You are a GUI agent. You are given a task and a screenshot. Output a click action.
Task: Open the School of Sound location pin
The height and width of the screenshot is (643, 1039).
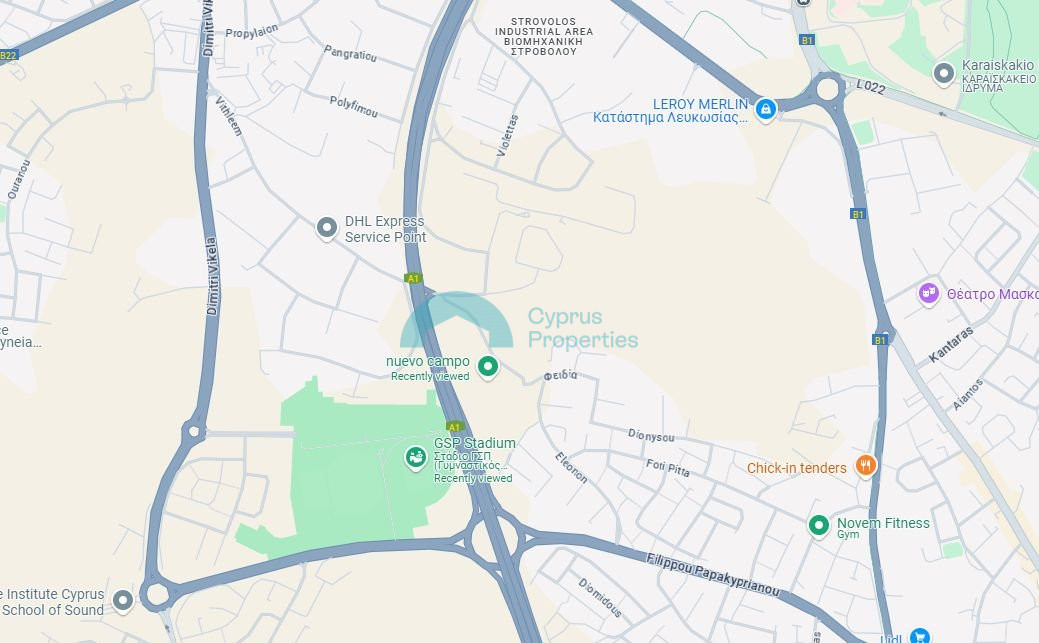click(x=123, y=601)
